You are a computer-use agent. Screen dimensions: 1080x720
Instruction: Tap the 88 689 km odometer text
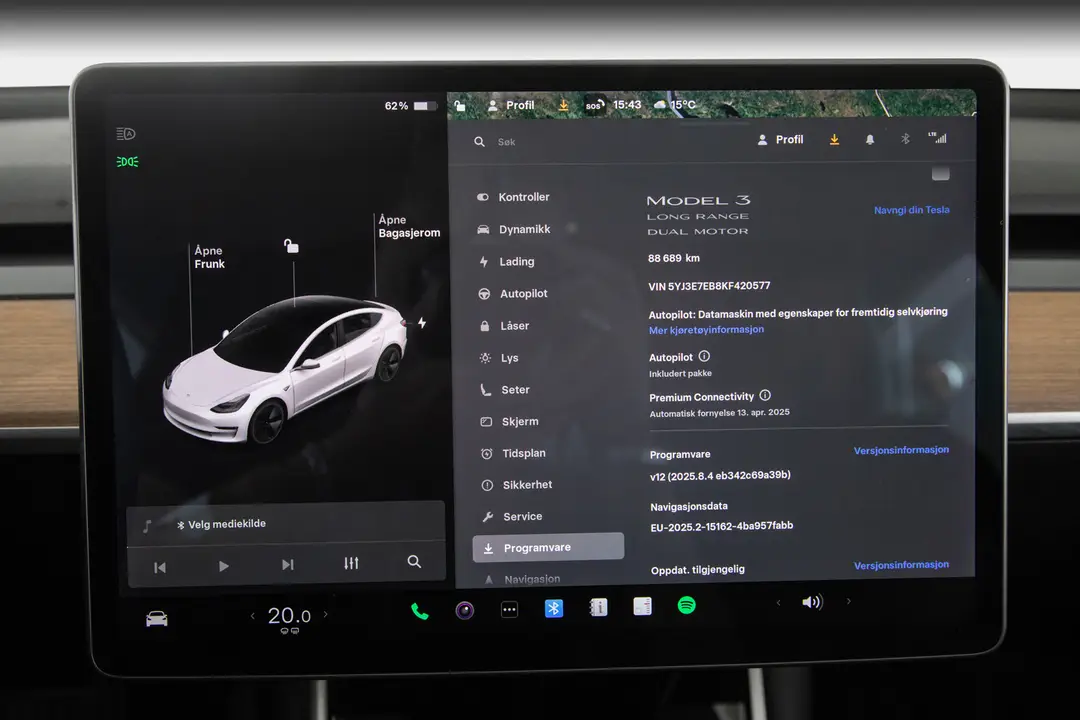[674, 258]
